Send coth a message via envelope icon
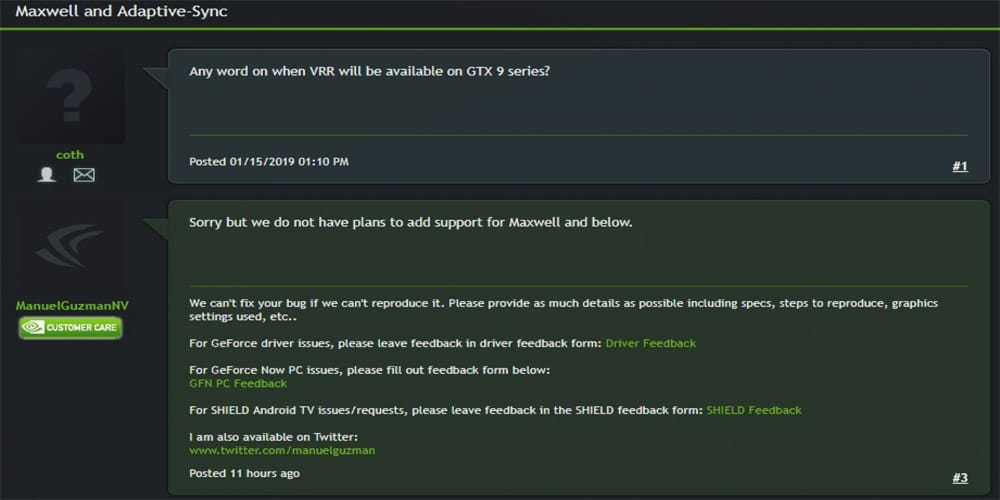This screenshot has width=1000, height=500. pyautogui.click(x=84, y=175)
